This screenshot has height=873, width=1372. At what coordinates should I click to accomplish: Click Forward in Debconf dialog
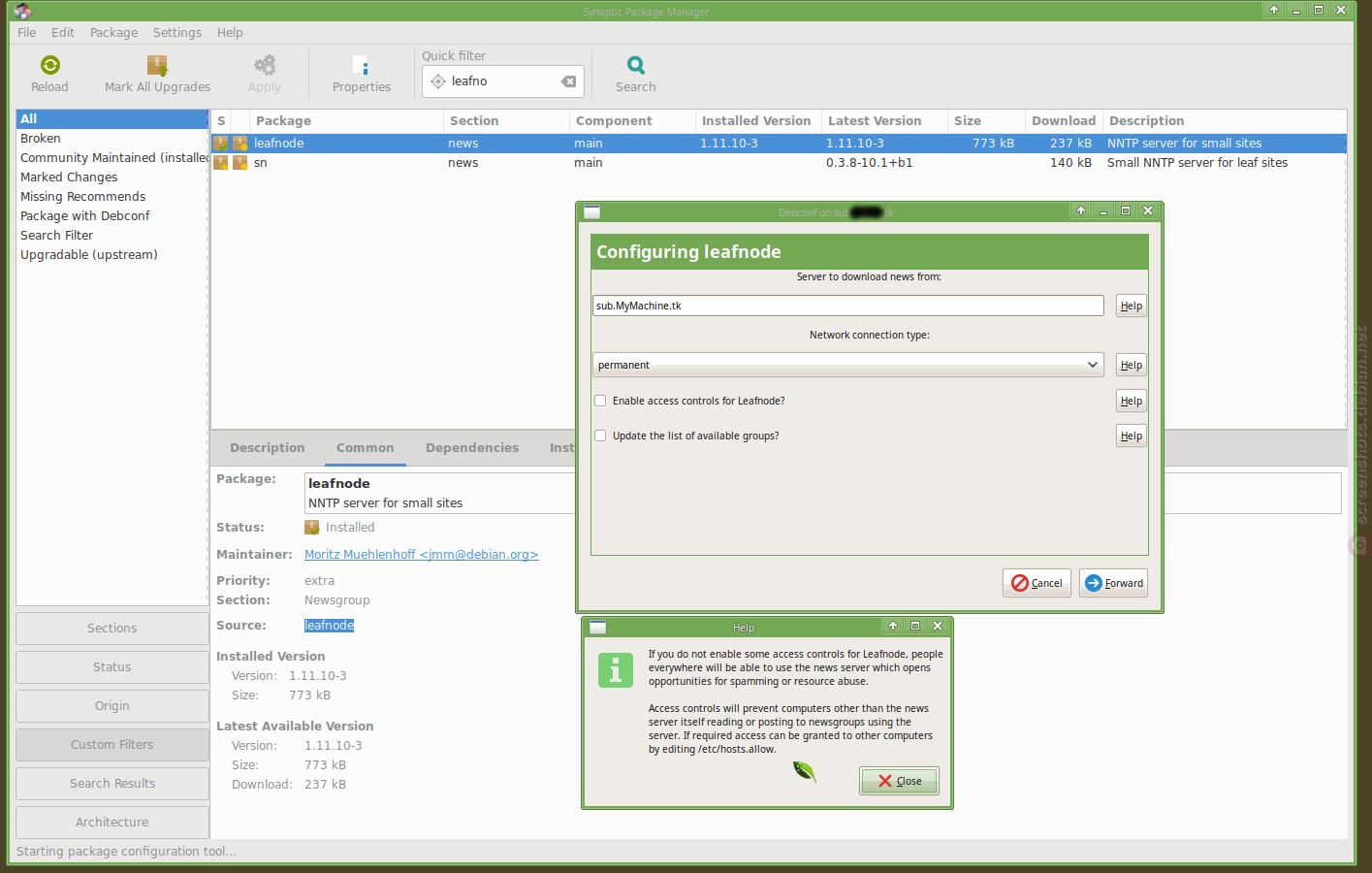pyautogui.click(x=1114, y=583)
